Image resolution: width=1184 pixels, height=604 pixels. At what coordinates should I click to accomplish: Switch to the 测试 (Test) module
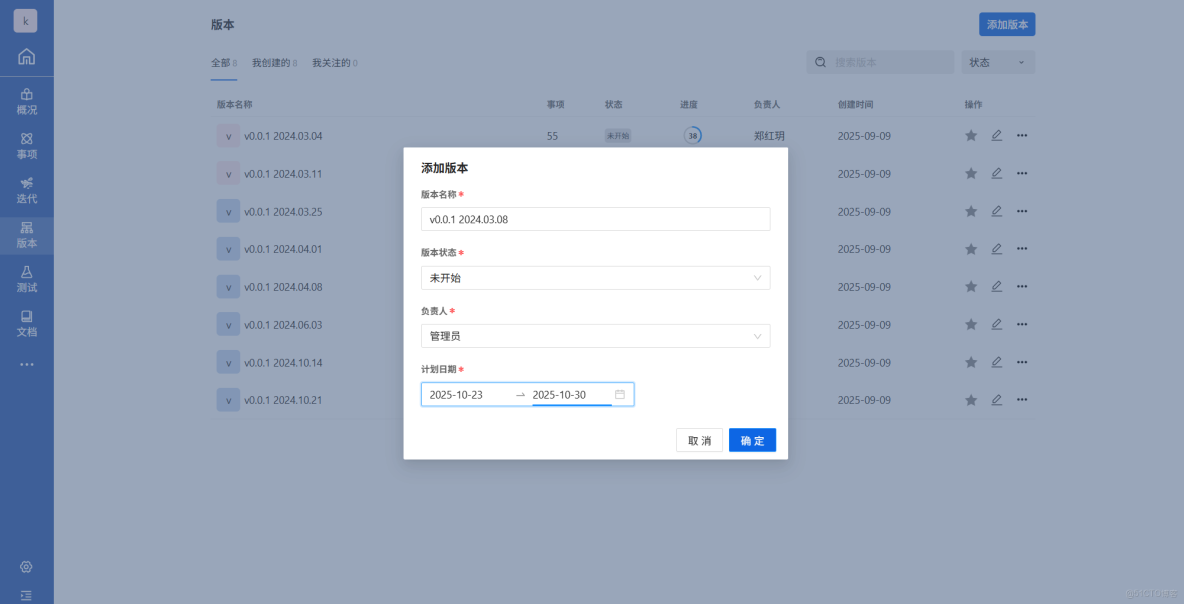[26, 279]
